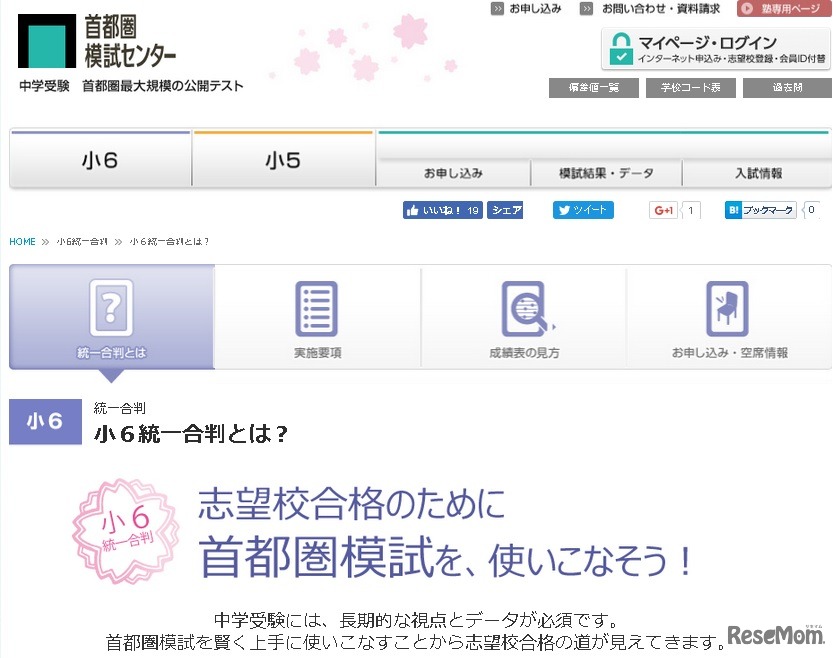Screen dimensions: 838x658
Task: Click the arrow icon beside お申し込み
Action: pos(497,9)
